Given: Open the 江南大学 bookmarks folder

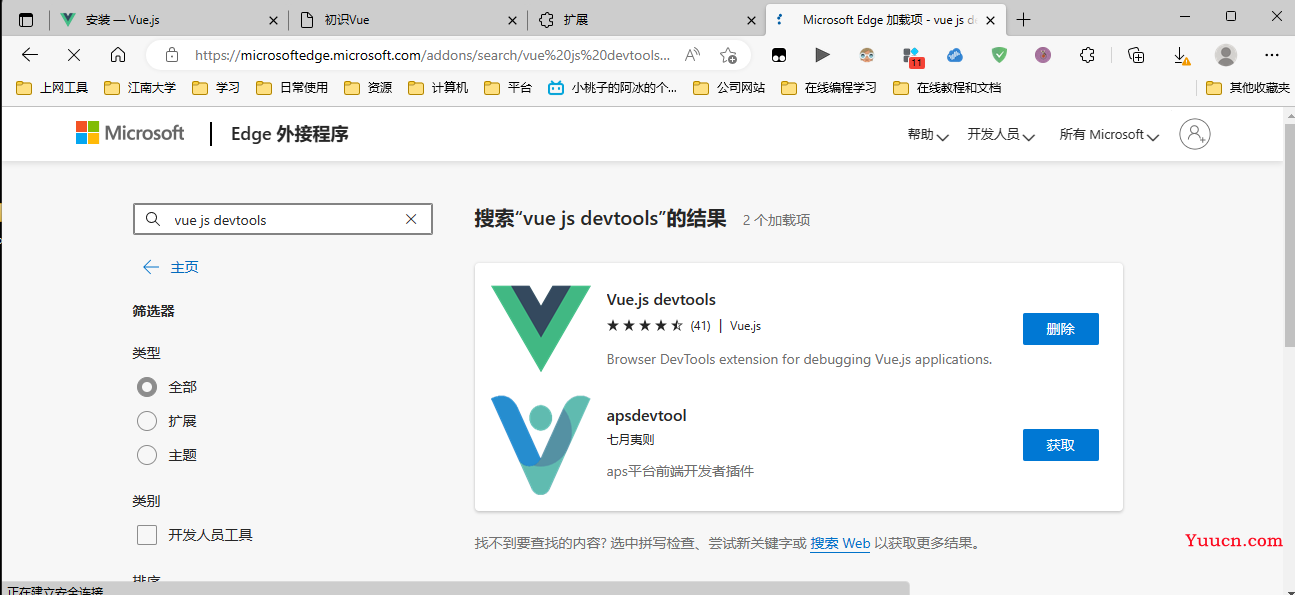Looking at the screenshot, I should [140, 88].
